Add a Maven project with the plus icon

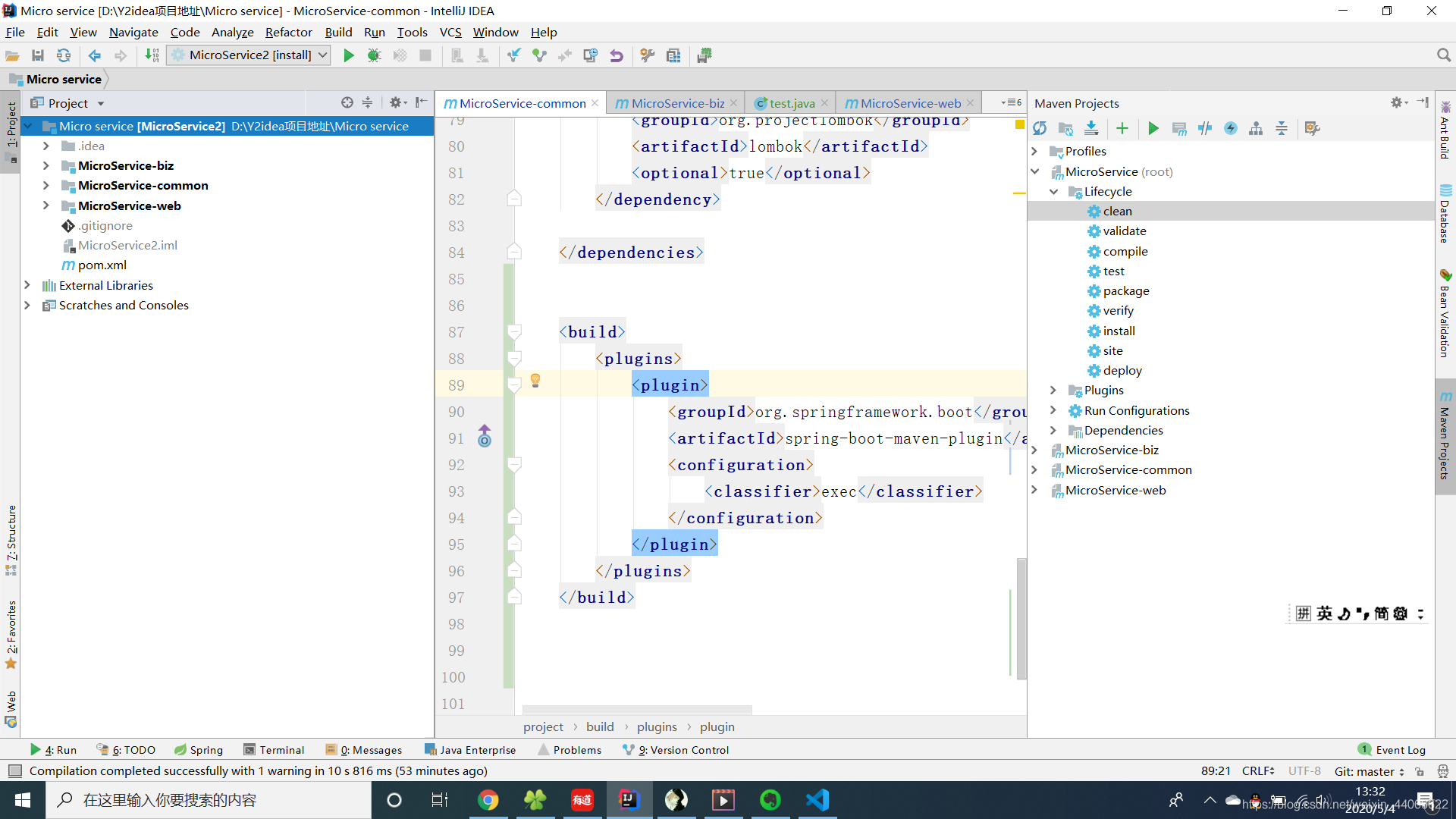1122,128
